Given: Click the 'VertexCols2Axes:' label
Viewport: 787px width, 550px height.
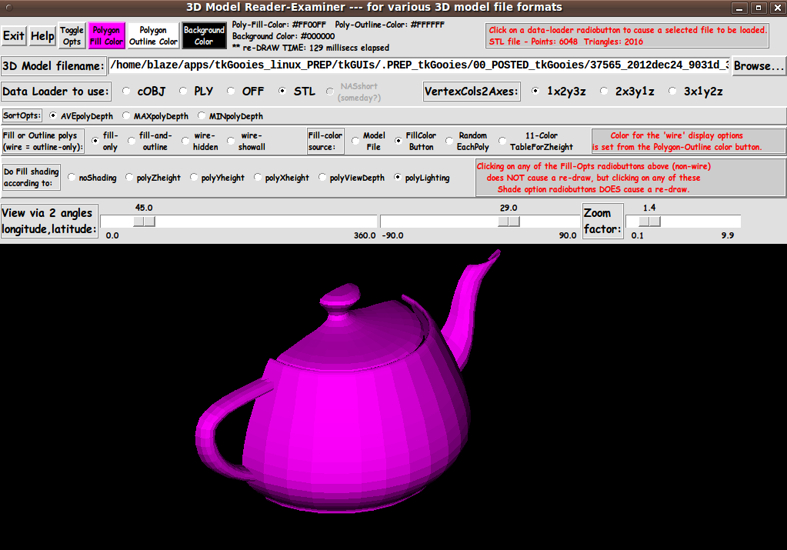Looking at the screenshot, I should (471, 92).
